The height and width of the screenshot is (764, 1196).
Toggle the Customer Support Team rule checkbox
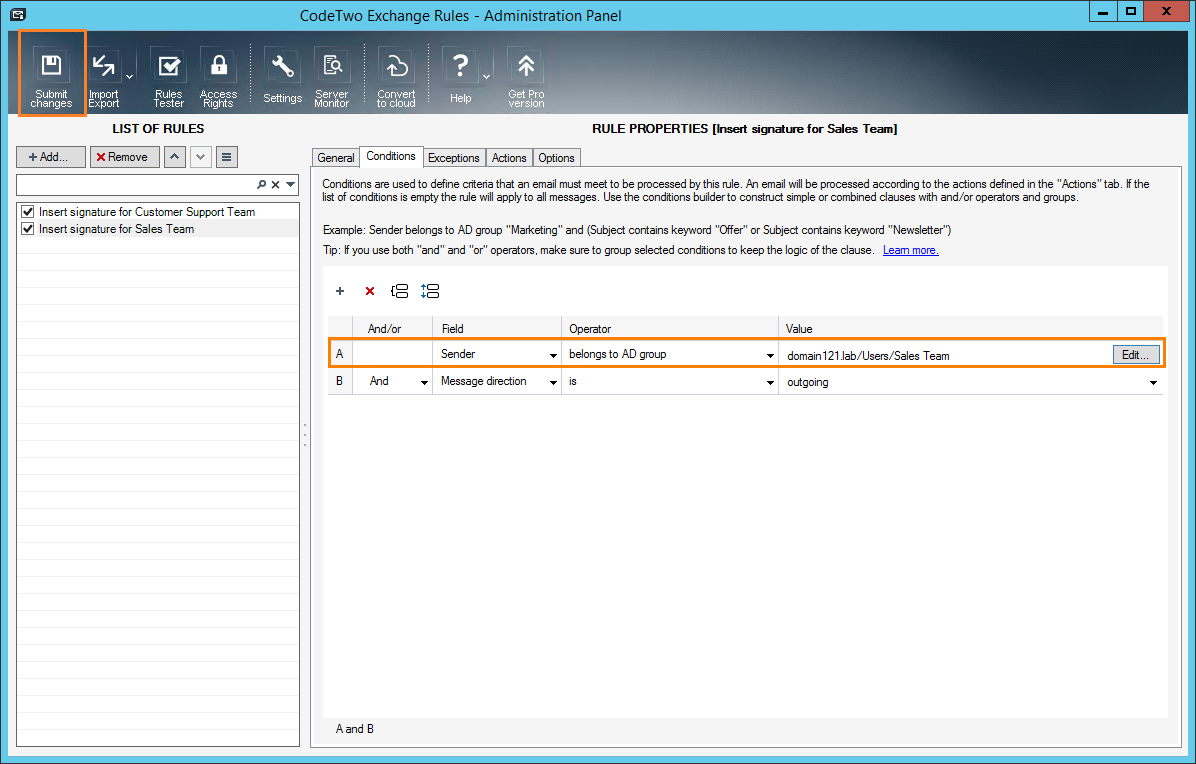point(28,212)
